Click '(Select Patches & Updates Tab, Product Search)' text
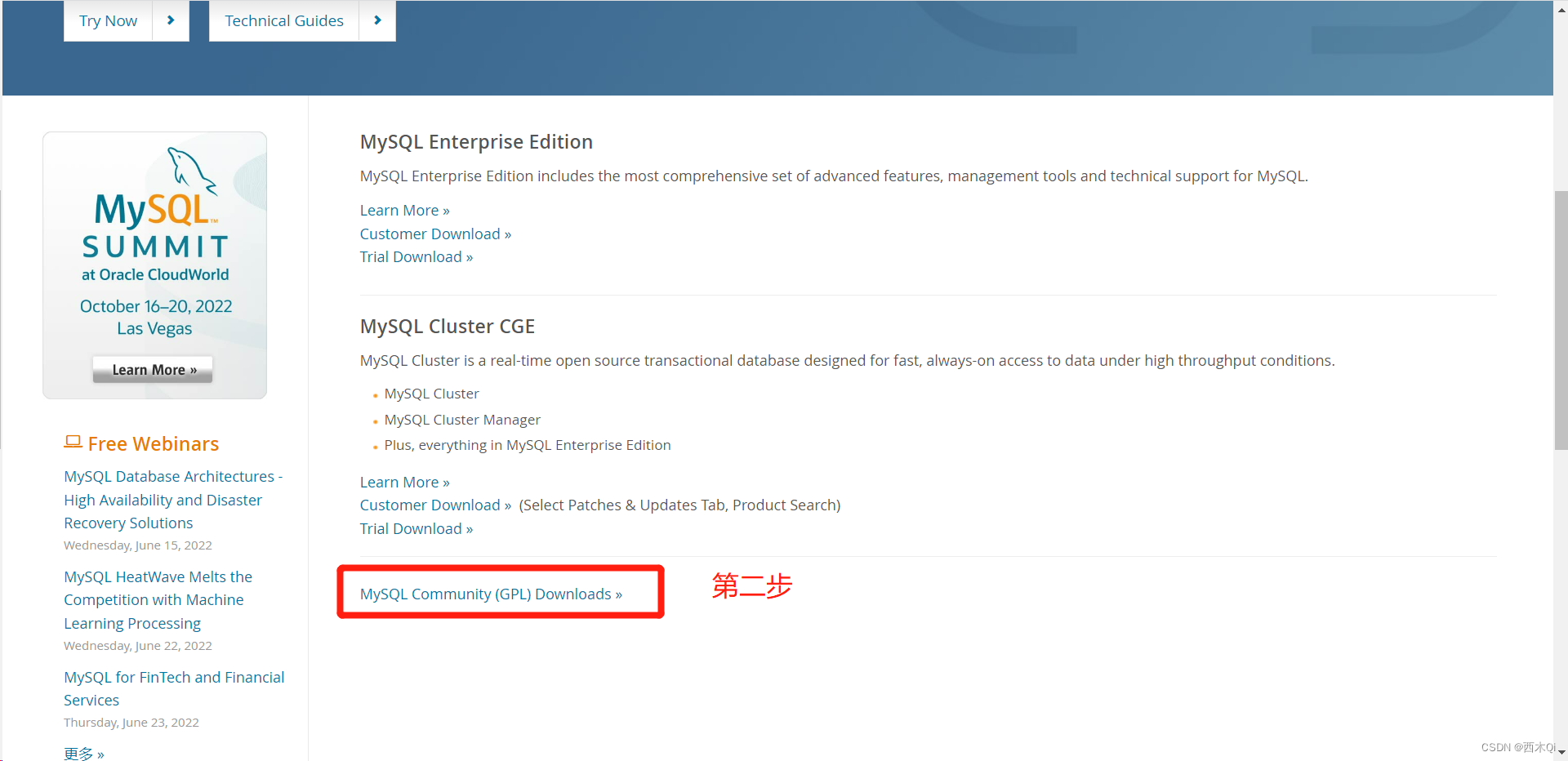This screenshot has width=1568, height=761. (679, 505)
